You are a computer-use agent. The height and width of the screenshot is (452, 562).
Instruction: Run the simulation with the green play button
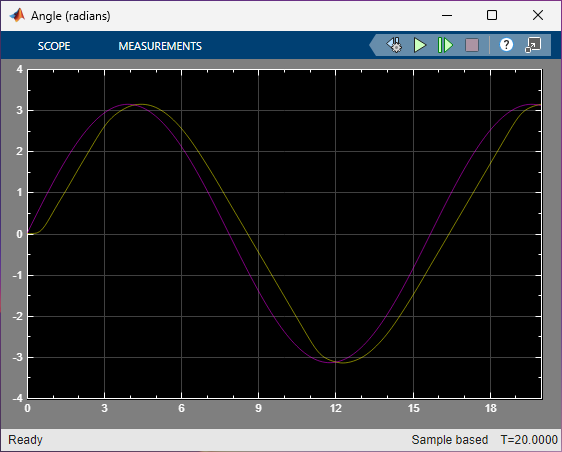click(x=420, y=45)
